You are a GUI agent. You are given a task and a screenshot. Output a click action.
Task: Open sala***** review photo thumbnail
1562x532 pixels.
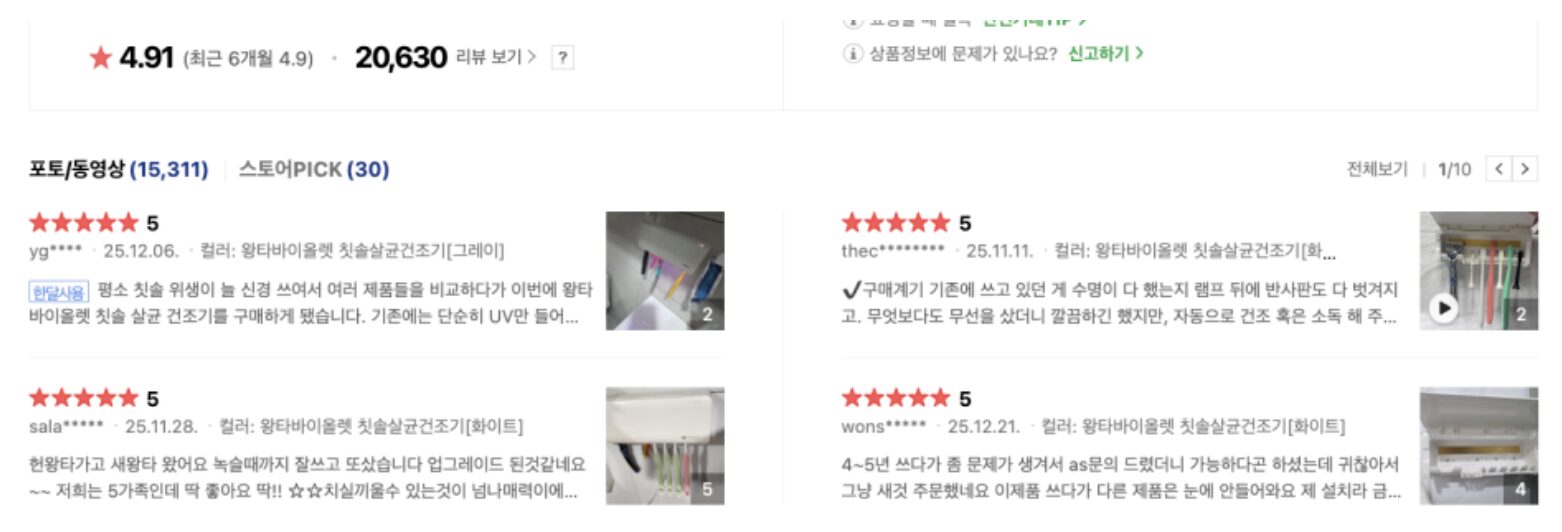[665, 446]
